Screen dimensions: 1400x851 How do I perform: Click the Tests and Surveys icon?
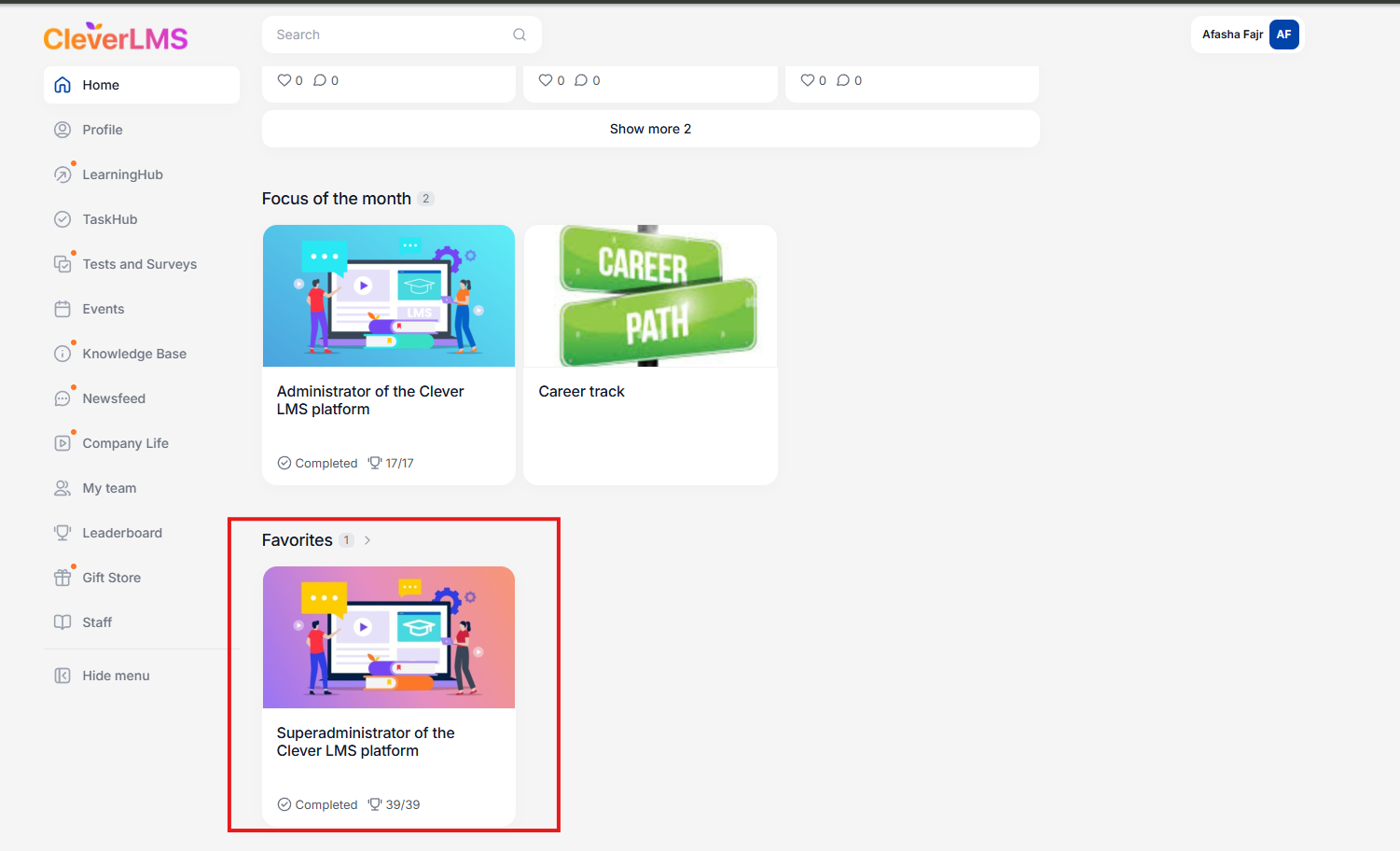62,264
